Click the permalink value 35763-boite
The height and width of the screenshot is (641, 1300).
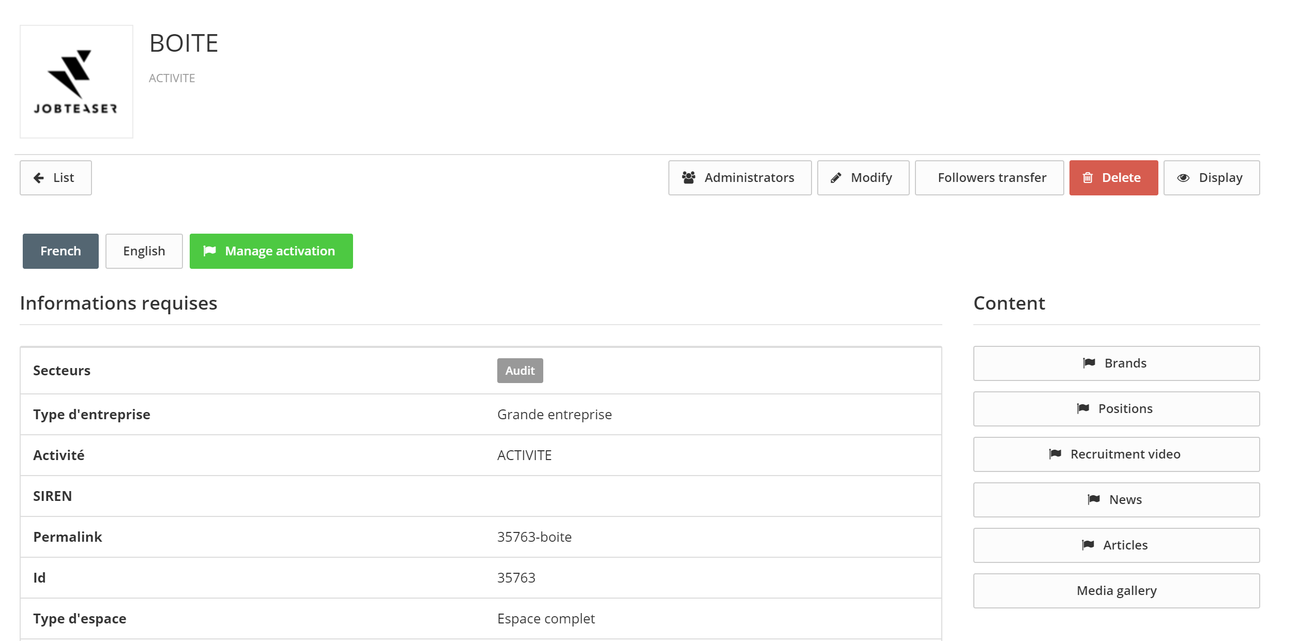point(534,537)
